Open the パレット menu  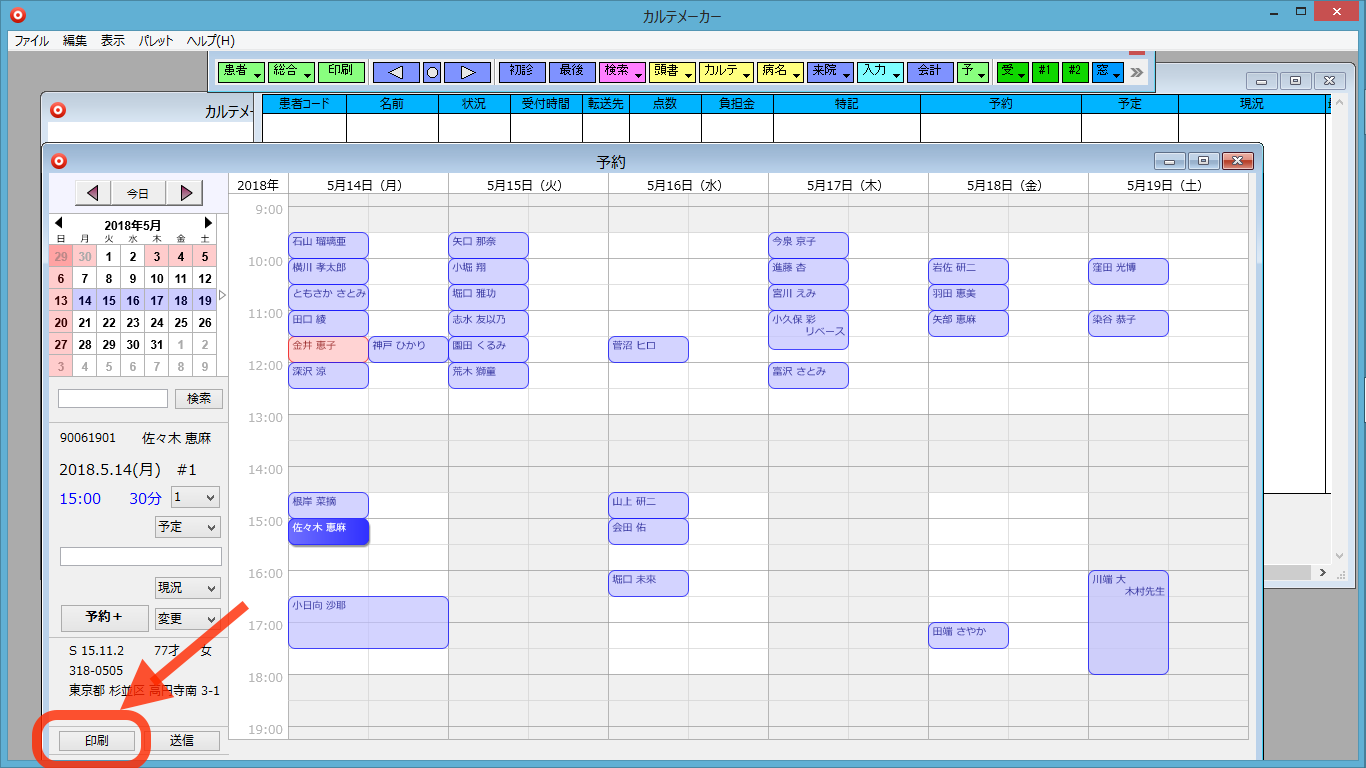(x=155, y=41)
